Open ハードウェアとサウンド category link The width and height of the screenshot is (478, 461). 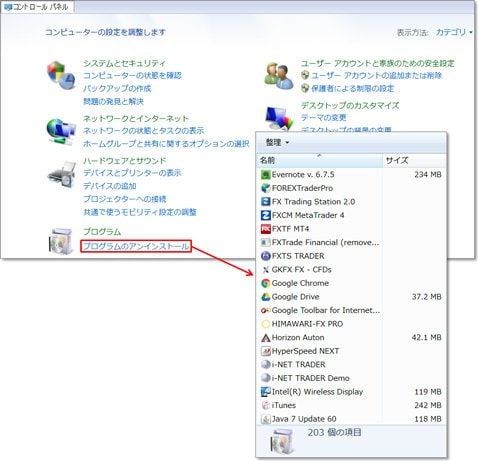click(x=124, y=161)
